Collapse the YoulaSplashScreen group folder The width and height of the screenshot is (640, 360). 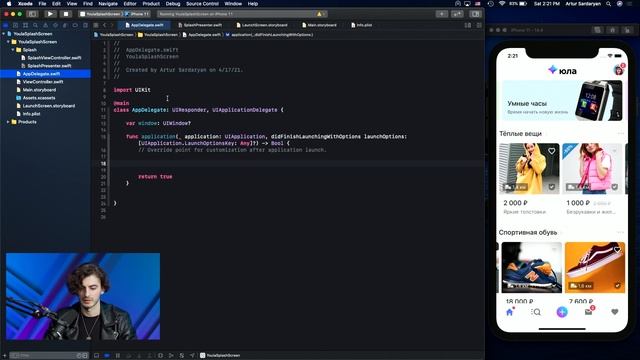click(8, 42)
